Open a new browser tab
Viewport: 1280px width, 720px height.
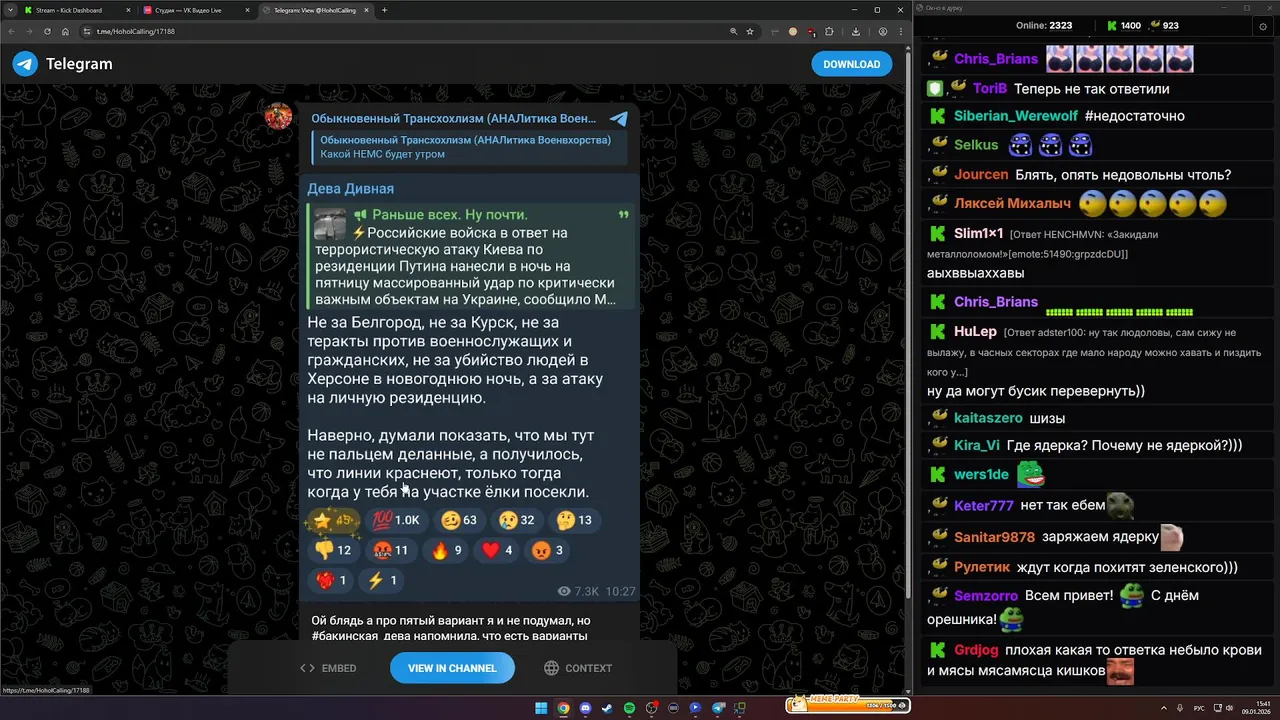[x=385, y=10]
